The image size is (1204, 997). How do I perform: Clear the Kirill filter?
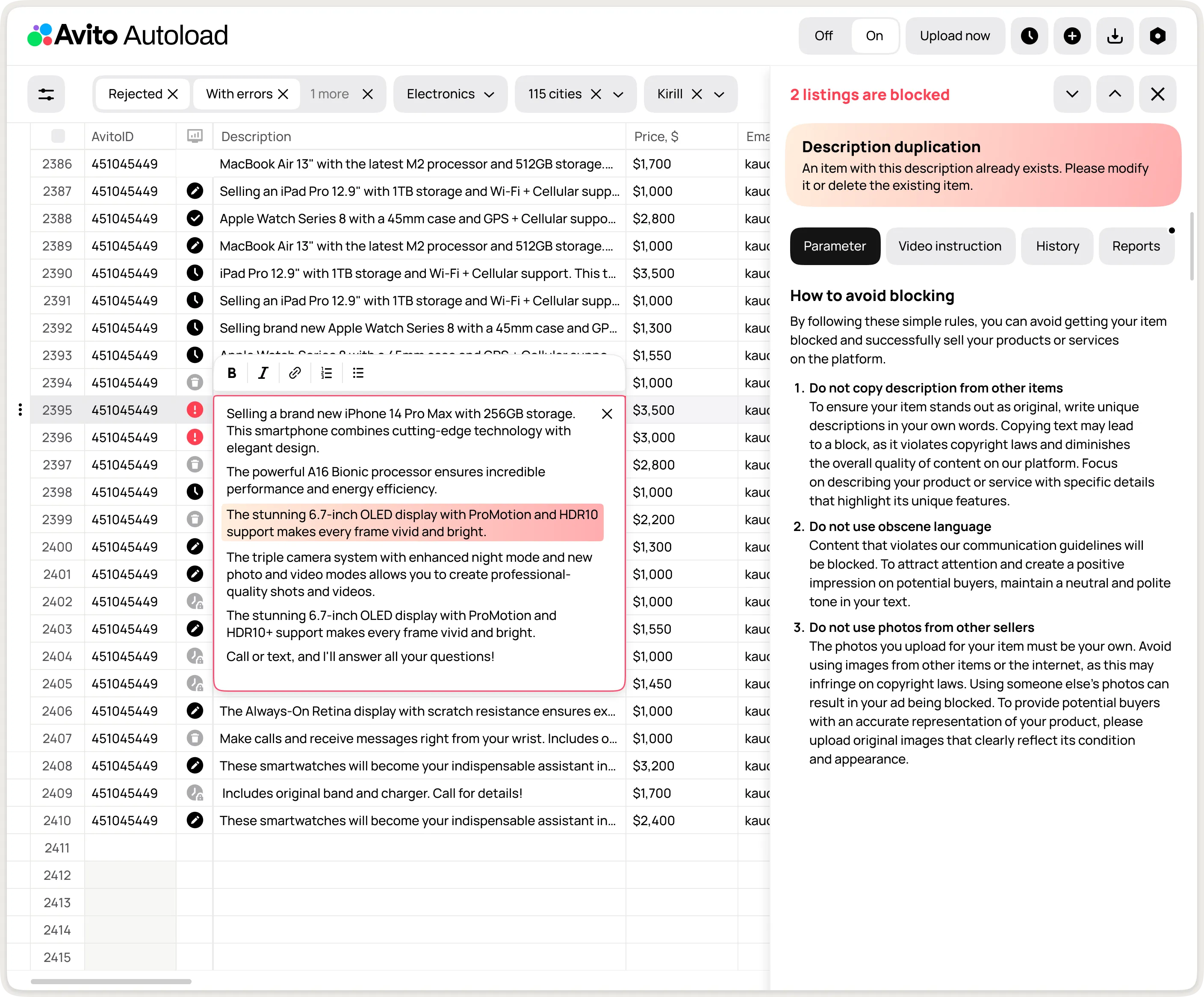pyautogui.click(x=696, y=94)
